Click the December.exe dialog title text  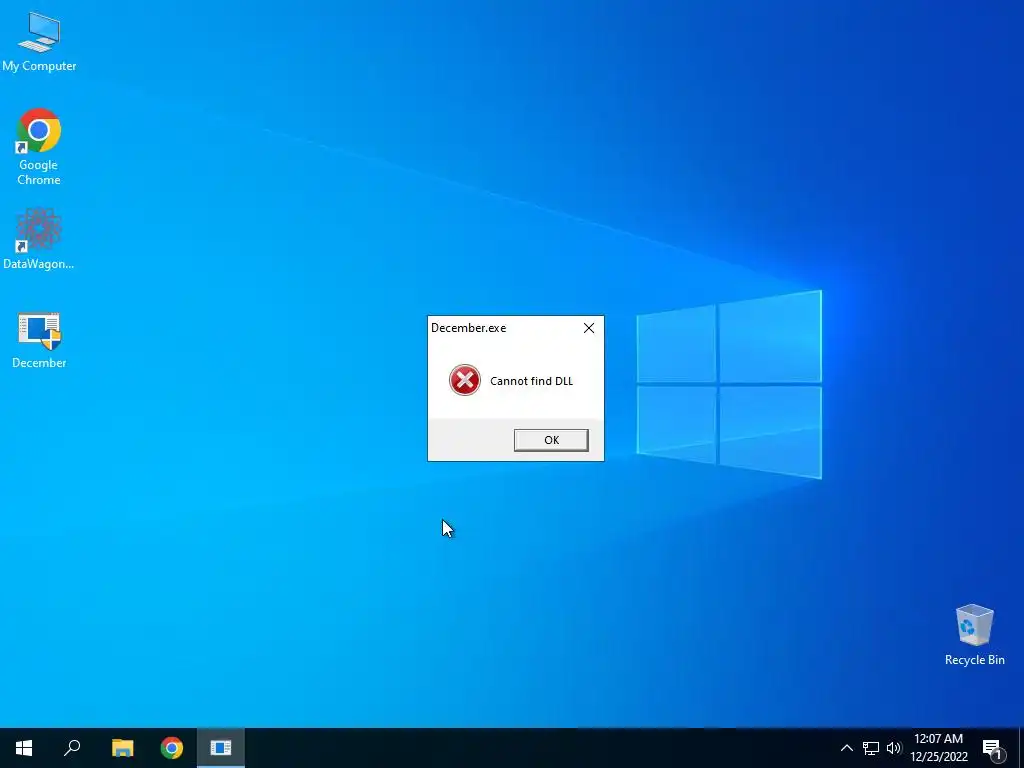(468, 328)
